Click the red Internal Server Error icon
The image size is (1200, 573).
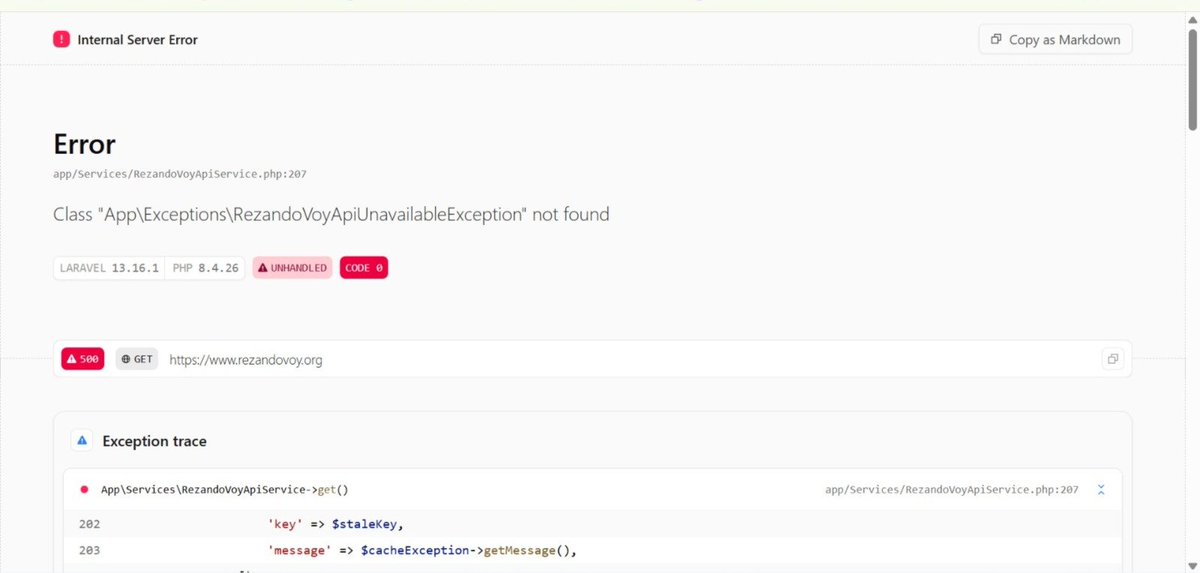[62, 40]
